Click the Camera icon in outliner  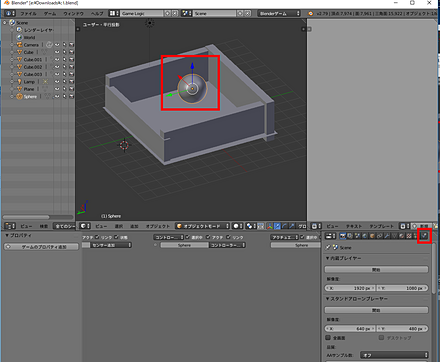[19, 45]
